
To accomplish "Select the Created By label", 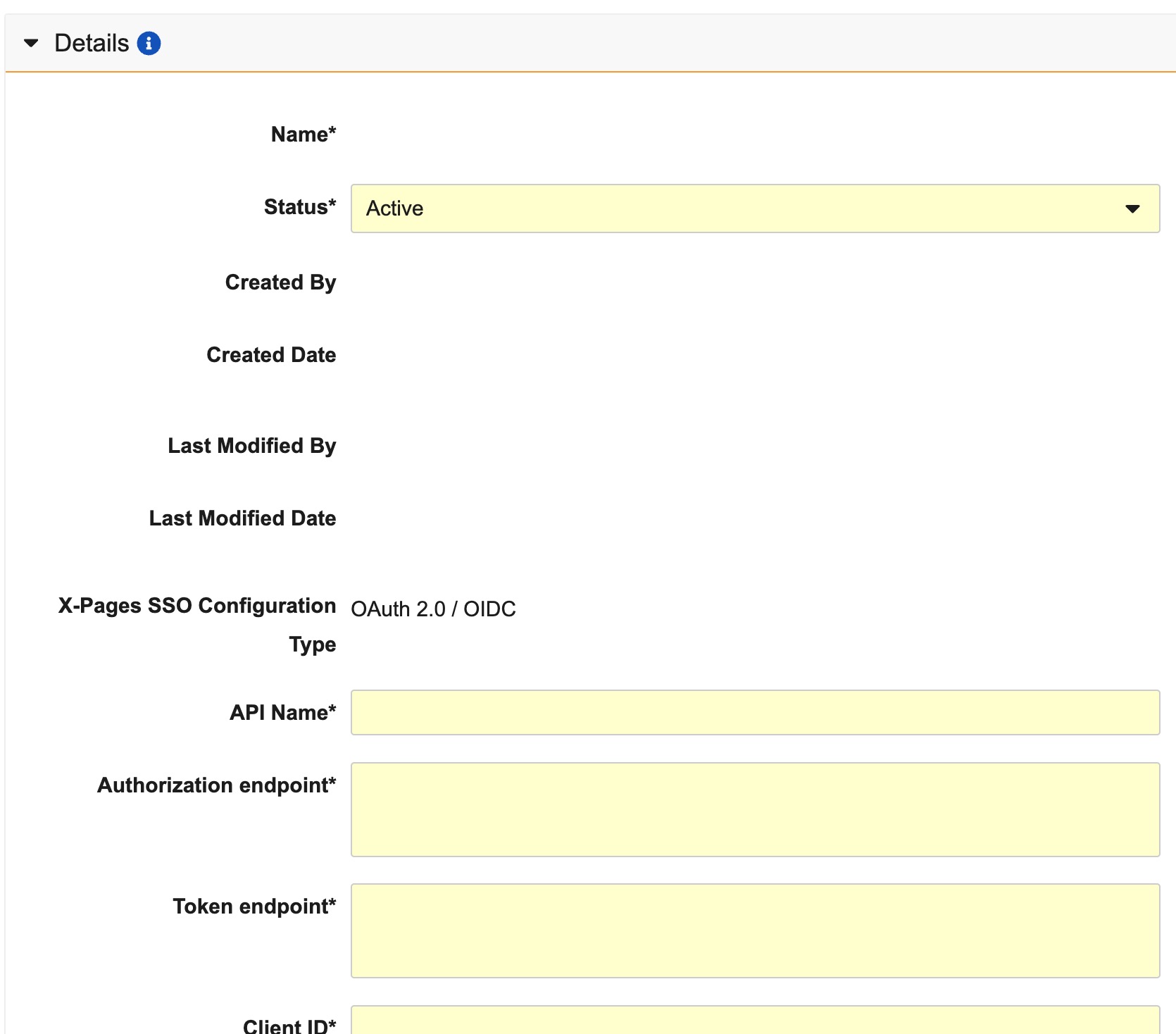I will pyautogui.click(x=280, y=282).
